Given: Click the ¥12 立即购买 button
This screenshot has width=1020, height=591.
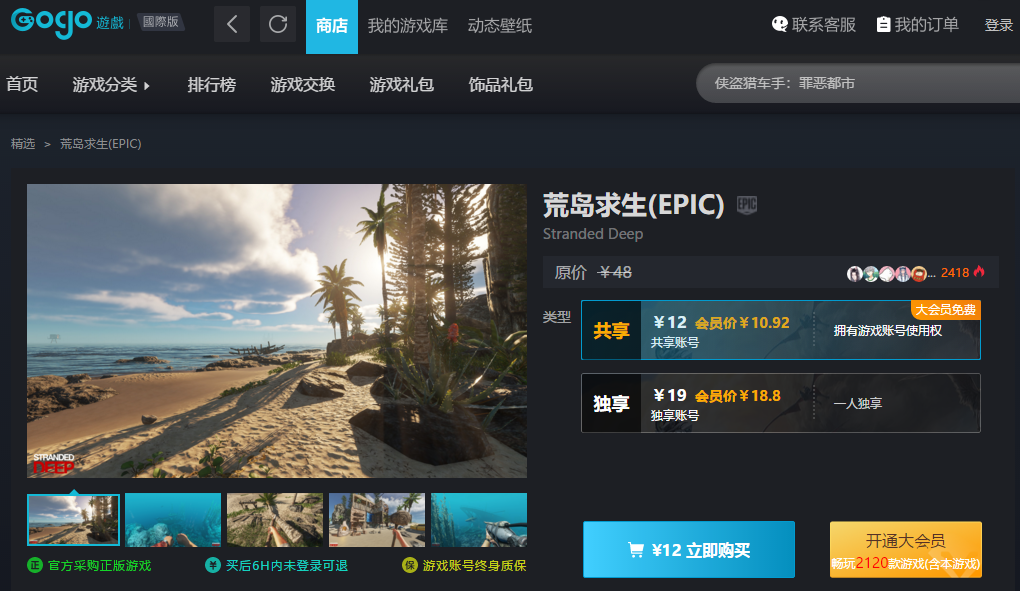Looking at the screenshot, I should tap(689, 549).
